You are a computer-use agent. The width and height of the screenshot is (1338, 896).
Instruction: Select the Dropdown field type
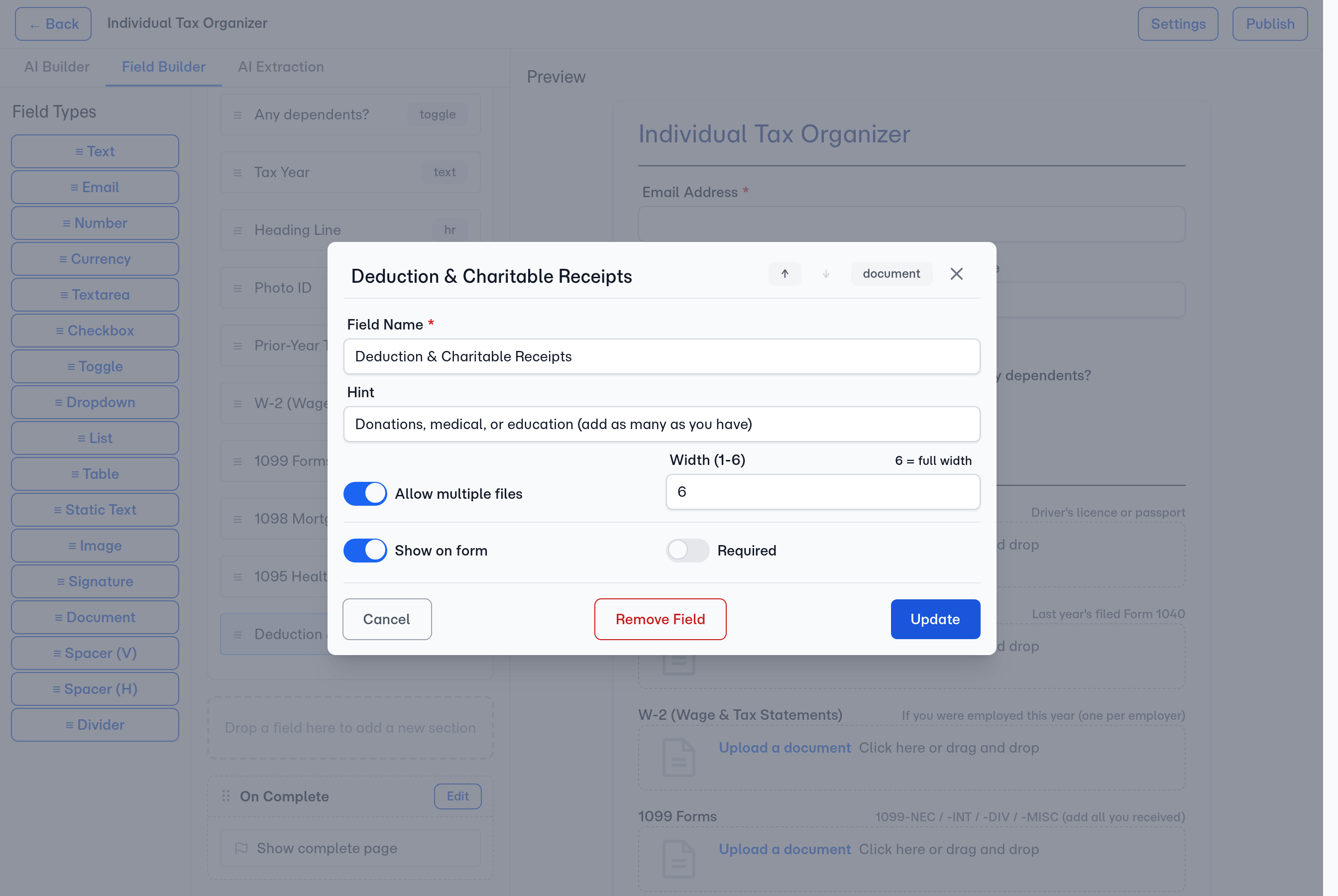95,402
